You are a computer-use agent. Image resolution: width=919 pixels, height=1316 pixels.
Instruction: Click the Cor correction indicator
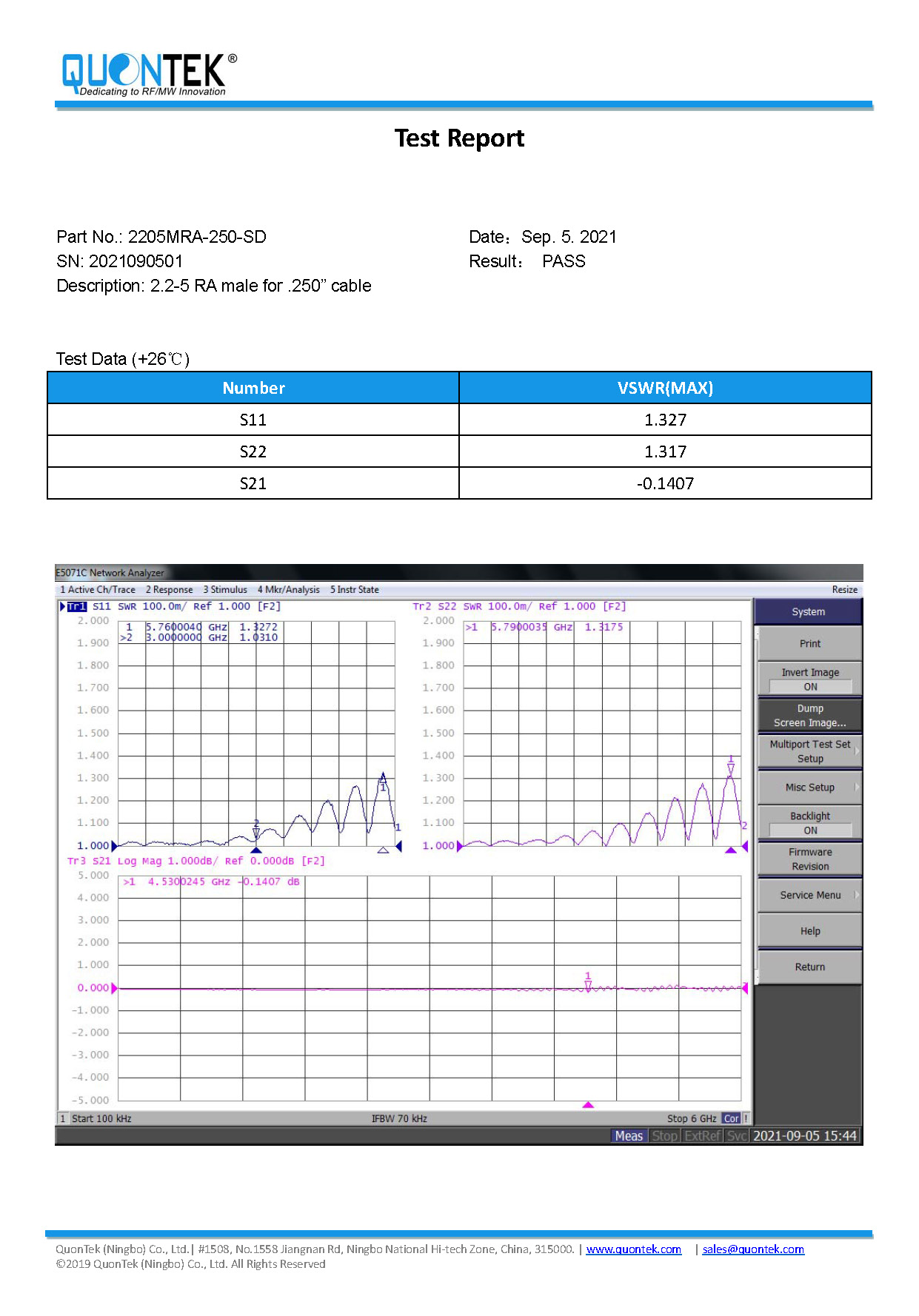(x=732, y=1118)
